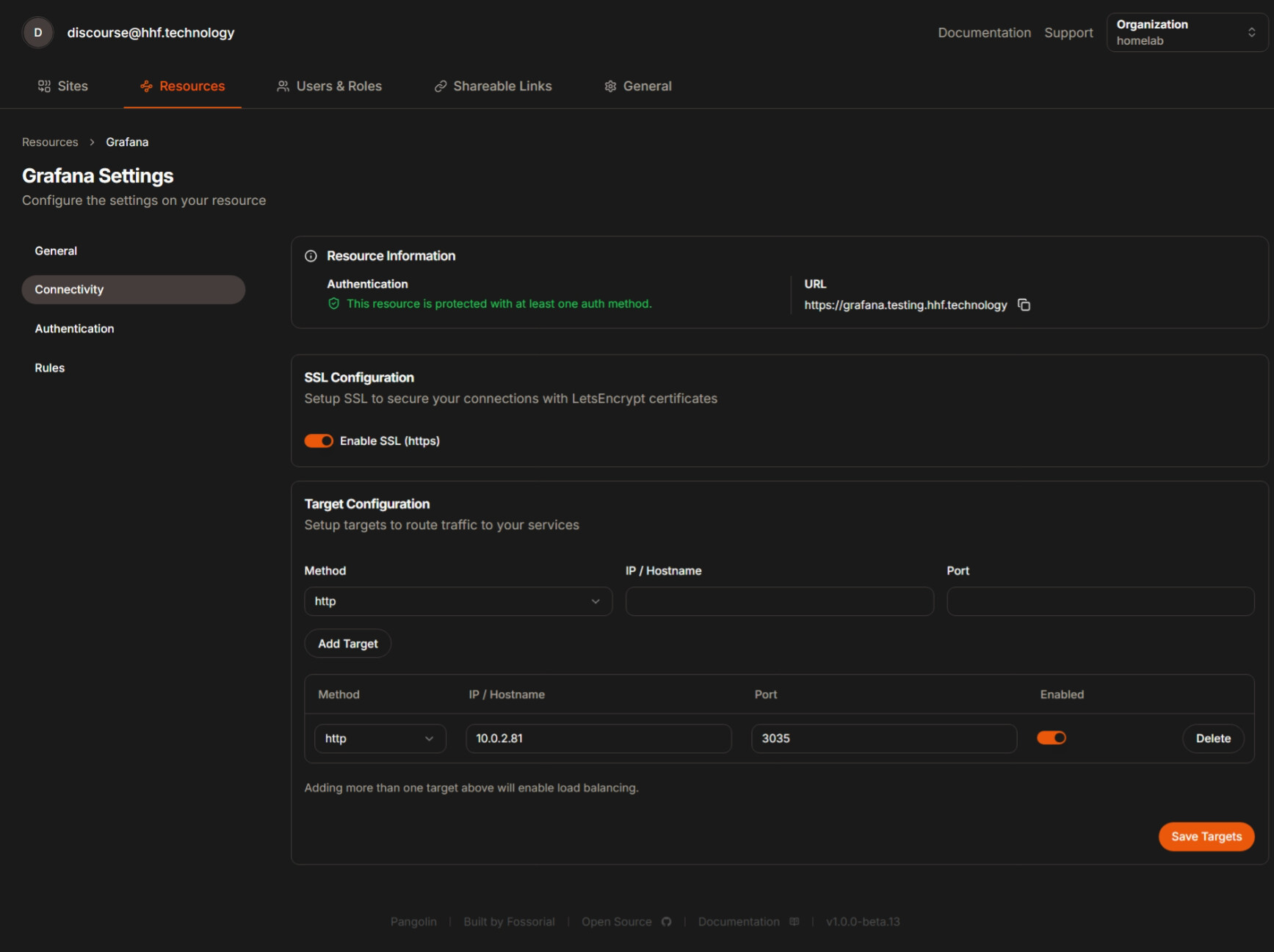This screenshot has height=952, width=1274.
Task: Open the top General tab
Action: coord(638,86)
